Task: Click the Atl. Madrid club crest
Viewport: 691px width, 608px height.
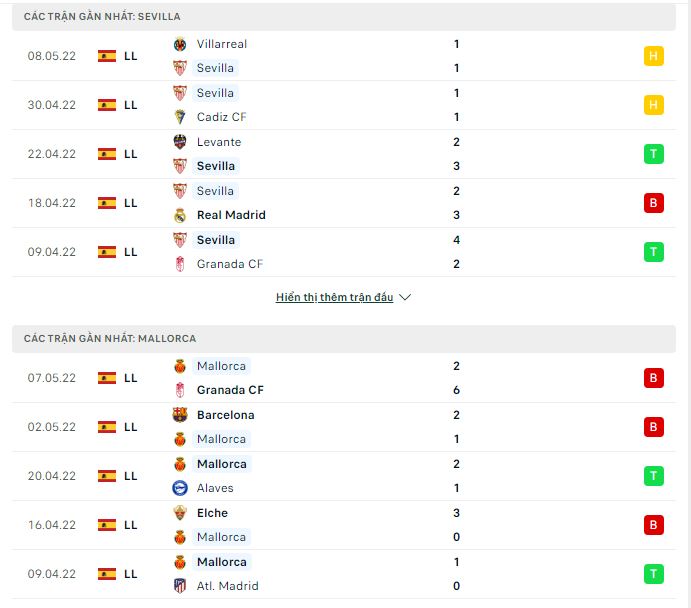Action: [x=180, y=586]
